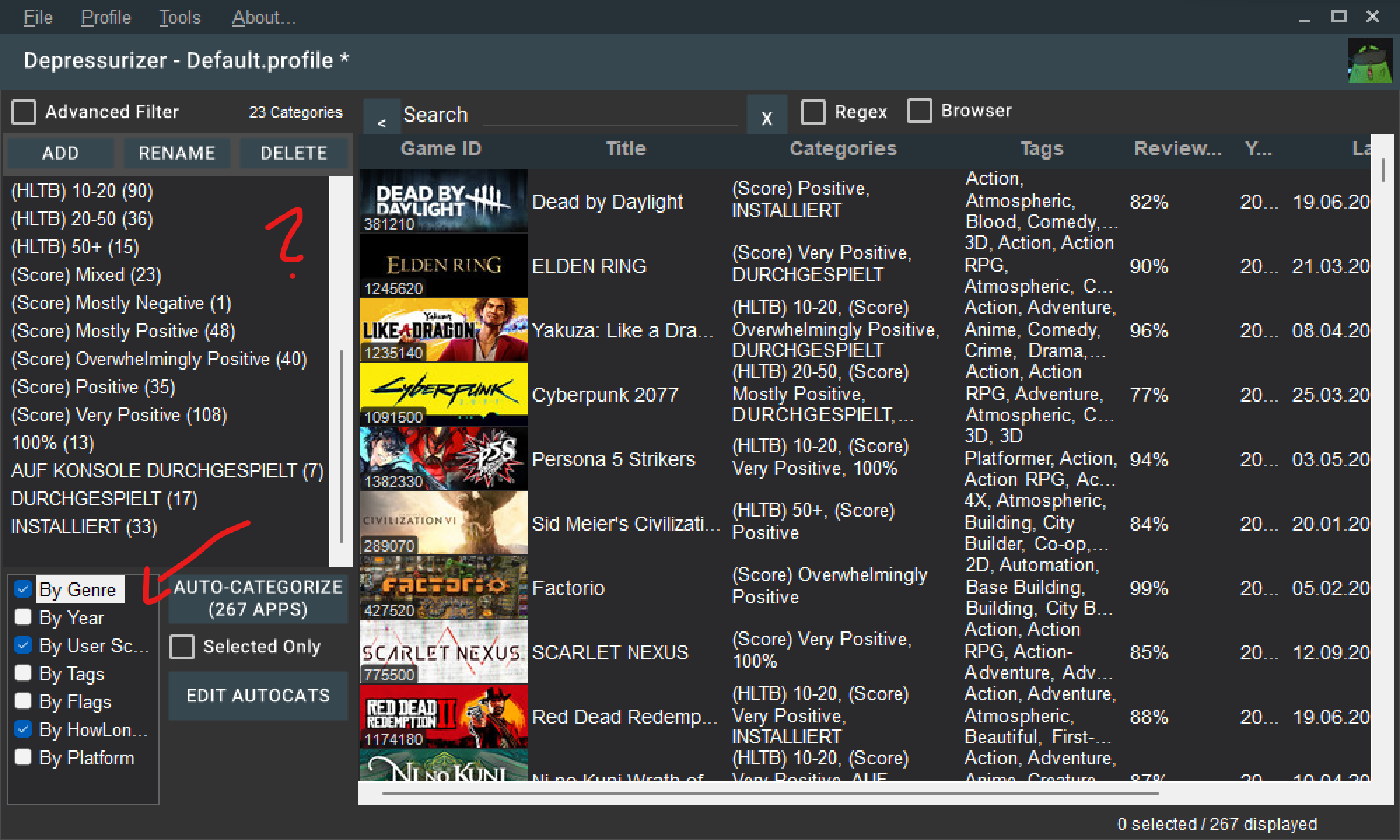
Task: Toggle the Regex checkbox
Action: coord(813,112)
